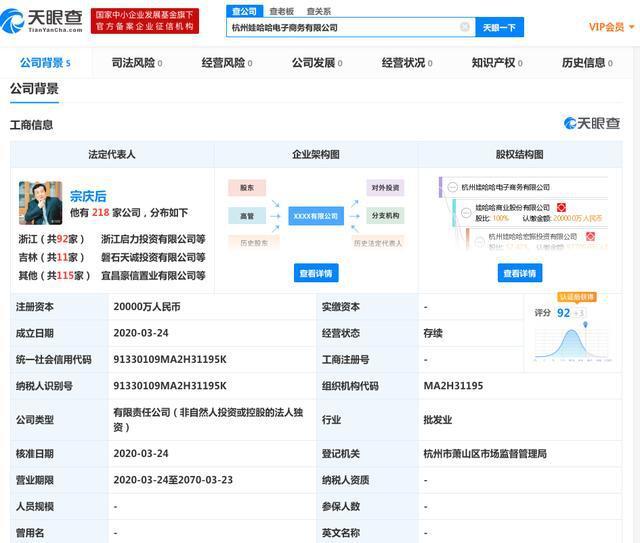Click the legal representative photo thumbnail
The image size is (640, 543).
[40, 203]
